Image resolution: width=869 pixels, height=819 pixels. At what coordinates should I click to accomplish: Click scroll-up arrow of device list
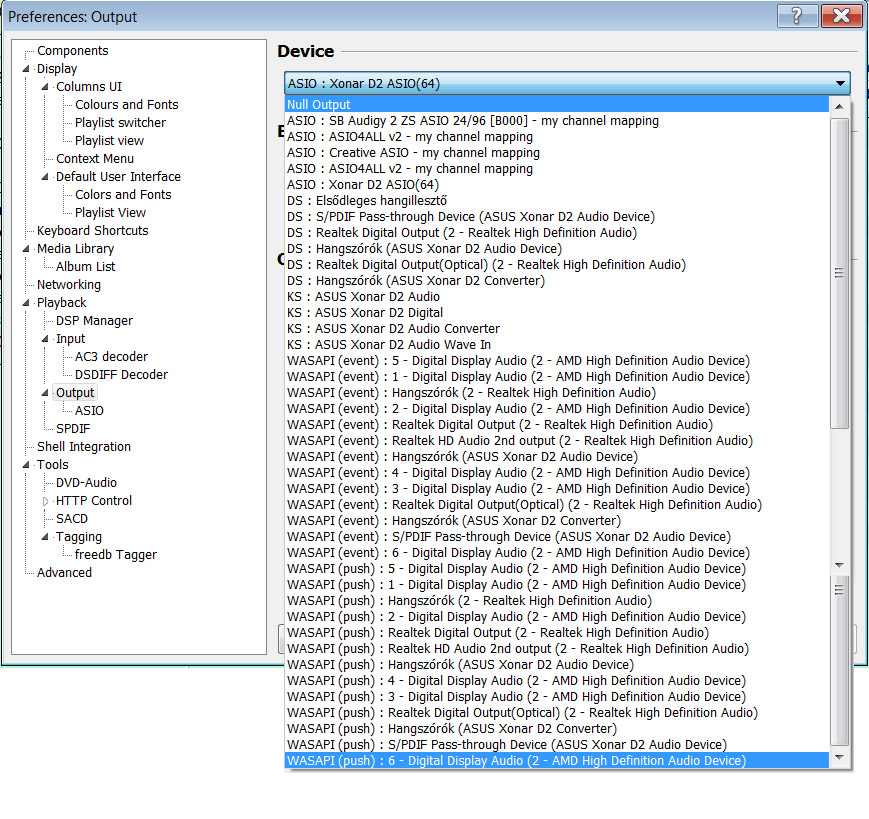pyautogui.click(x=839, y=106)
